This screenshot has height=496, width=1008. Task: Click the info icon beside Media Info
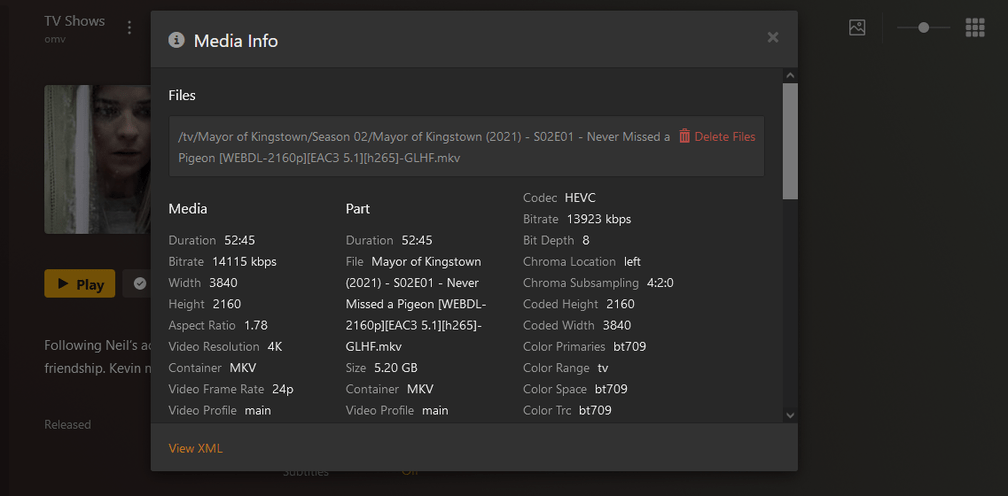pyautogui.click(x=177, y=40)
